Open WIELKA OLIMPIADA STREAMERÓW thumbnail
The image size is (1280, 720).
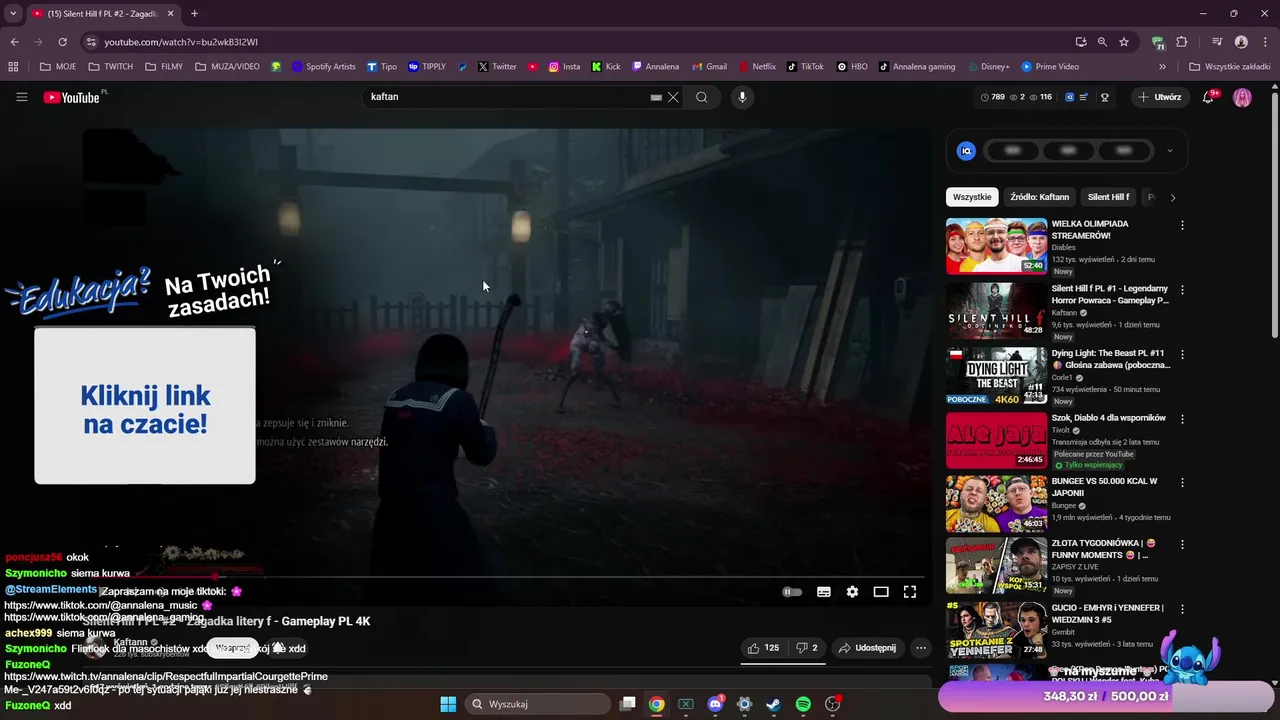point(996,246)
